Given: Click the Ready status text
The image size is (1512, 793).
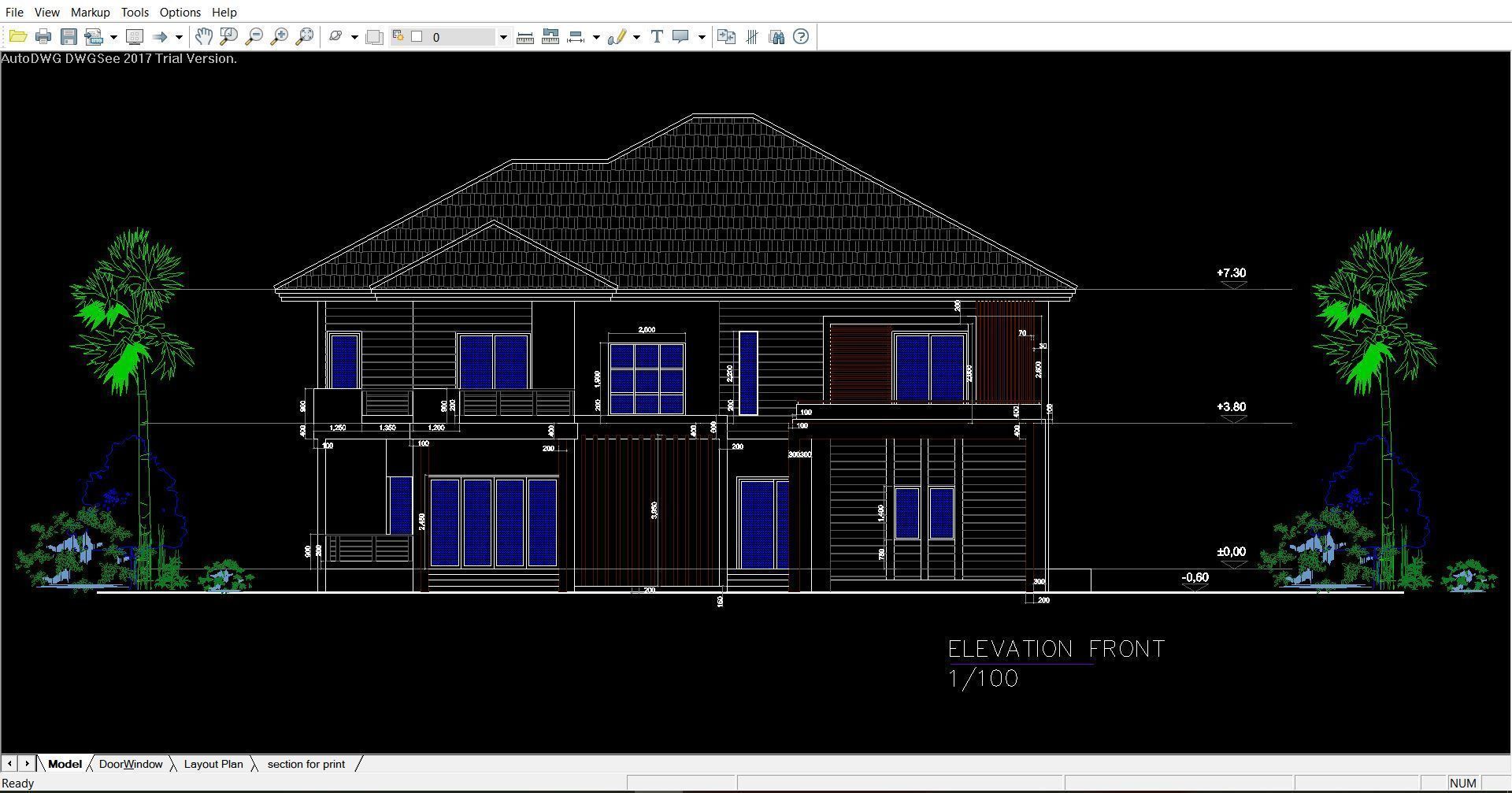Looking at the screenshot, I should pyautogui.click(x=18, y=783).
